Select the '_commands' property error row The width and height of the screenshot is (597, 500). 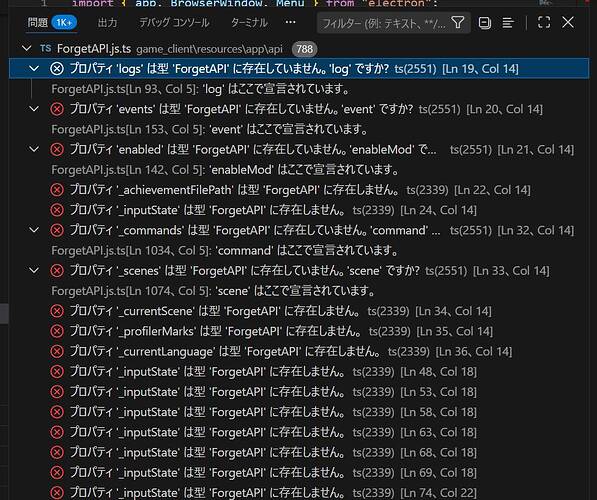[x=299, y=230]
